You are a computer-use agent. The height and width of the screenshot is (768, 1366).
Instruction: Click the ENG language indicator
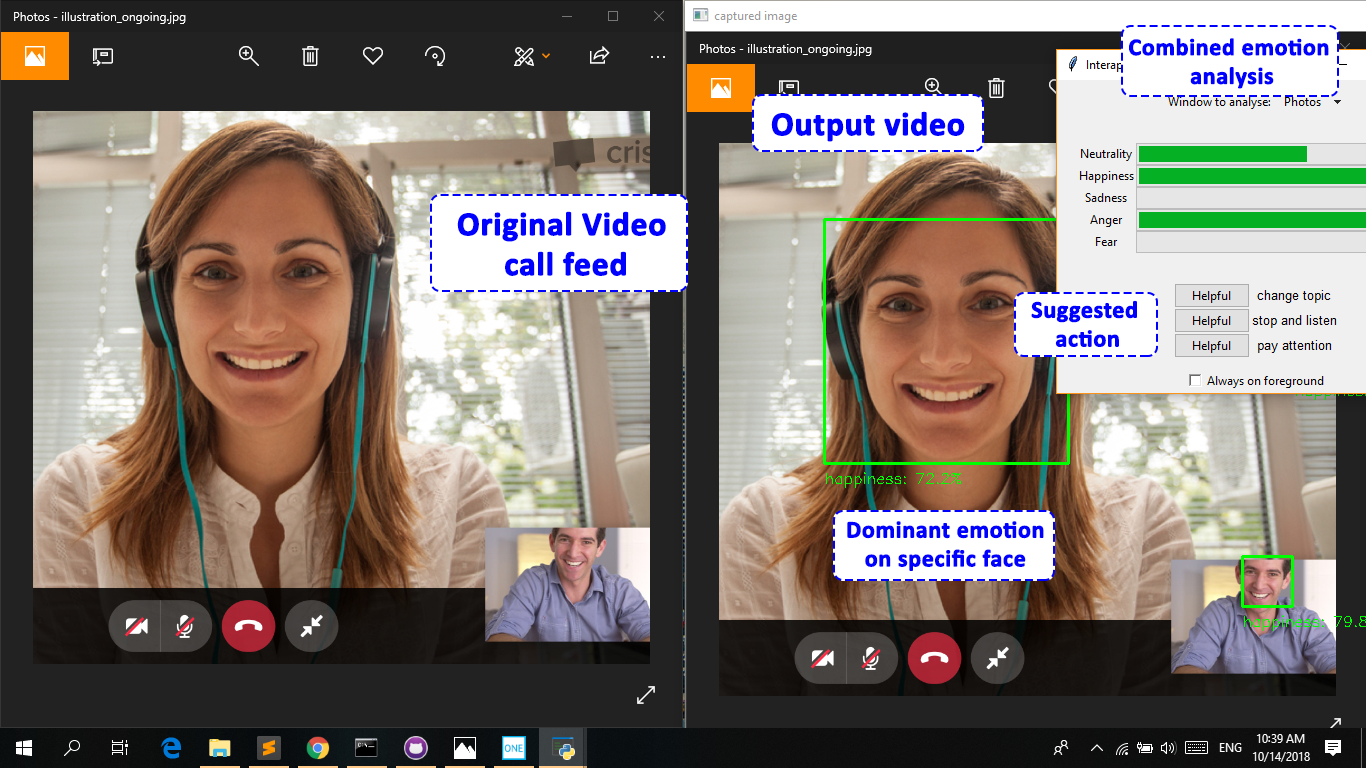pos(1231,748)
